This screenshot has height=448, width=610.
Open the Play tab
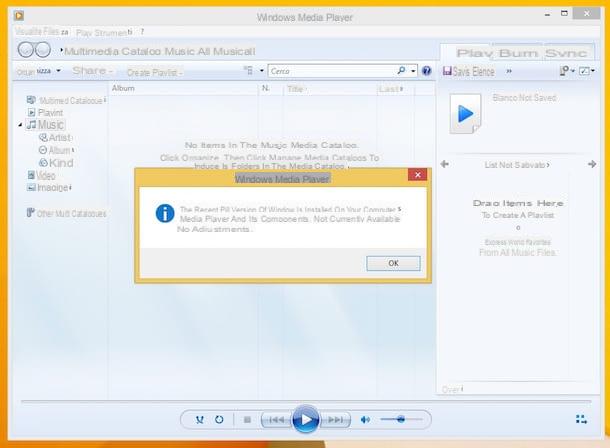475,53
